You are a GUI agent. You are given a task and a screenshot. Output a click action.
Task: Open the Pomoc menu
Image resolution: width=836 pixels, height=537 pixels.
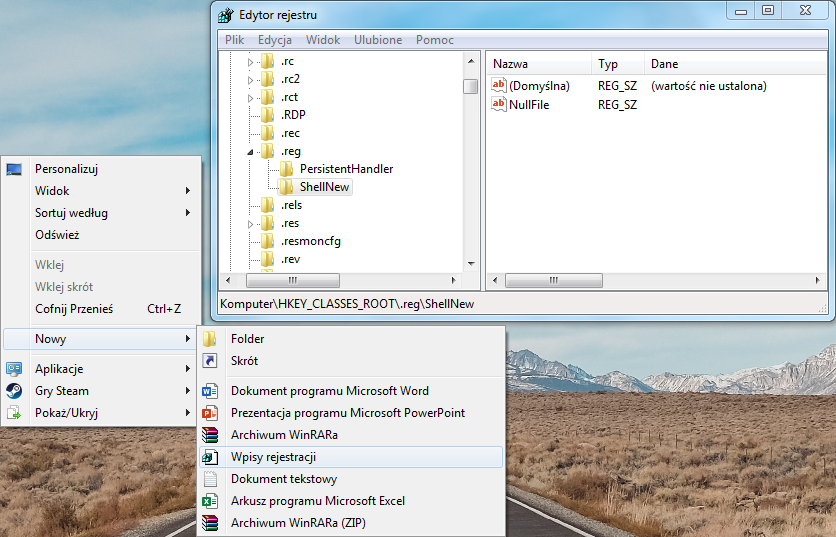(435, 40)
